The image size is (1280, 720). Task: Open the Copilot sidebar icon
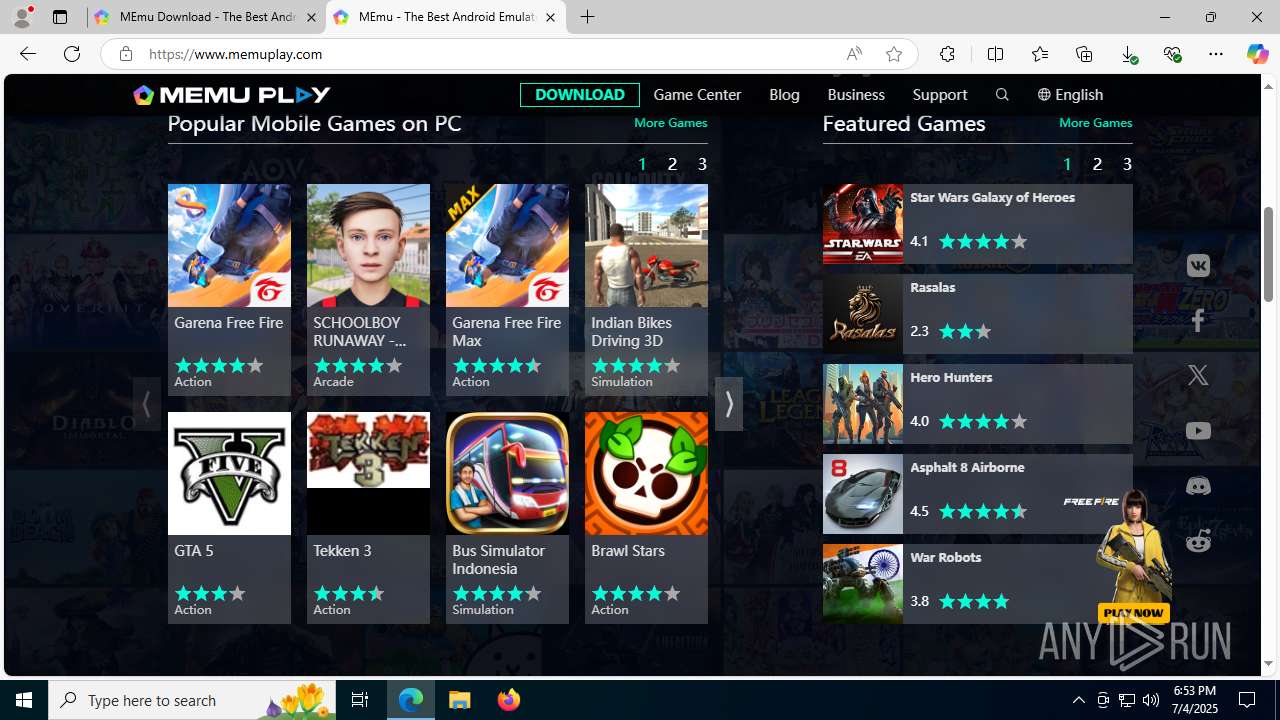1257,54
